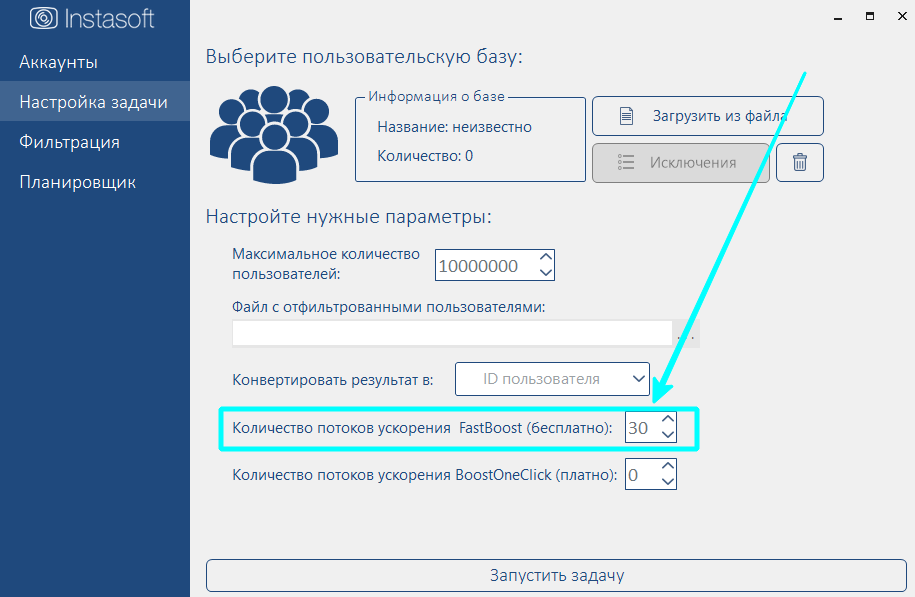This screenshot has height=597, width=915.
Task: Click the Название: неизвестно text
Action: (455, 127)
